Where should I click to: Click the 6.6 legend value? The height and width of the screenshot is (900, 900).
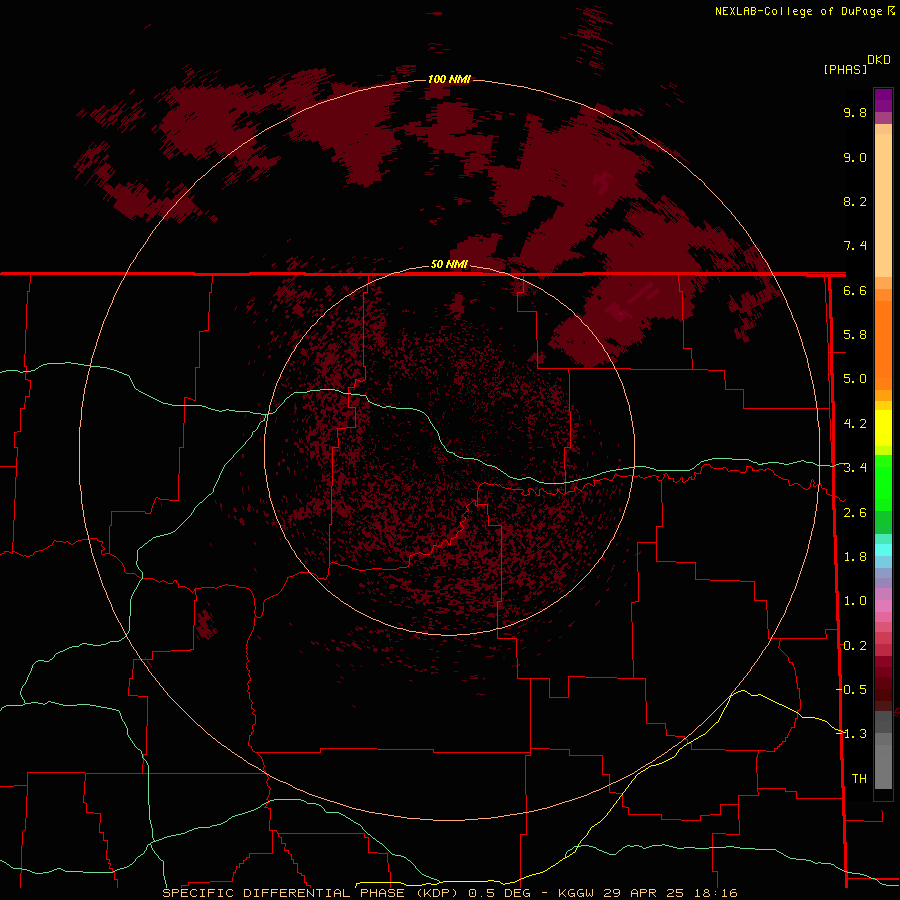[x=855, y=290]
